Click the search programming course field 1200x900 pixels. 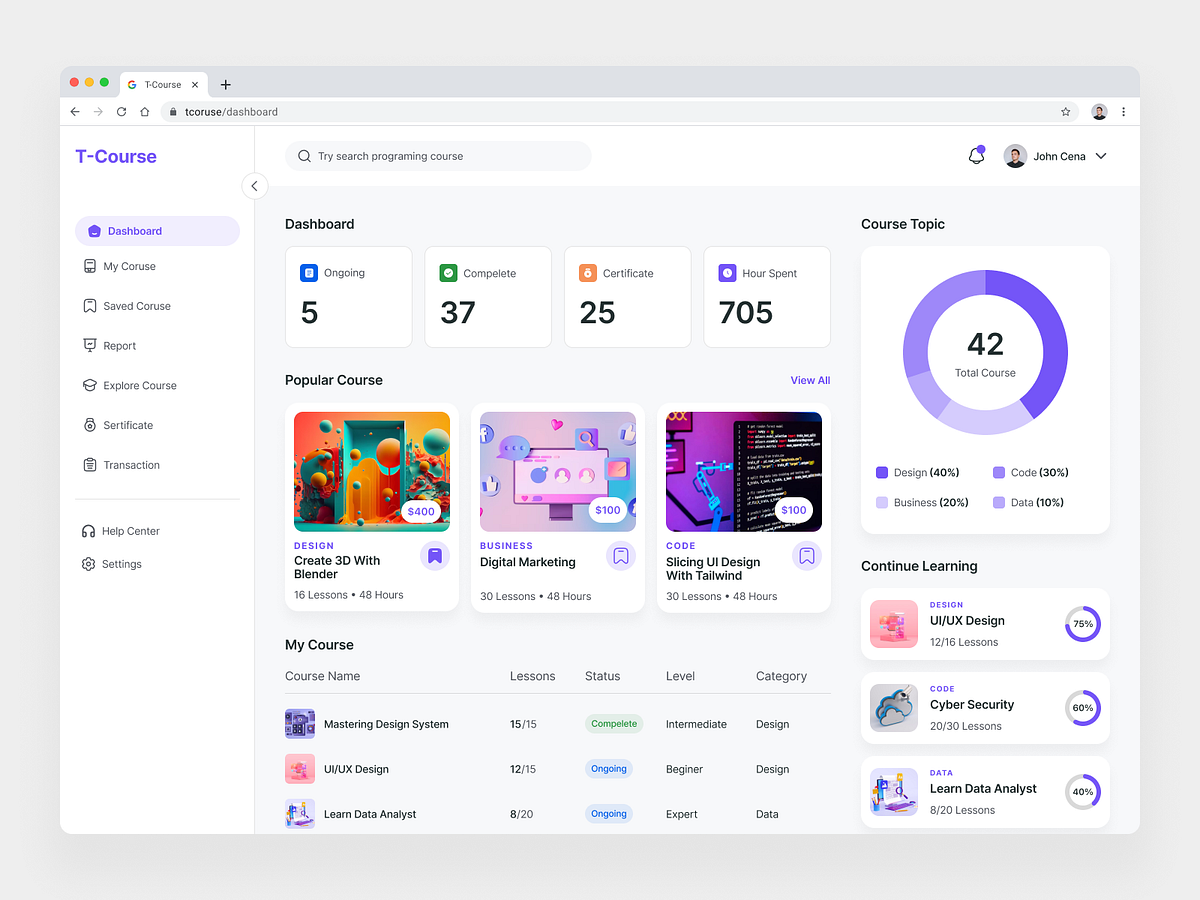[438, 156]
